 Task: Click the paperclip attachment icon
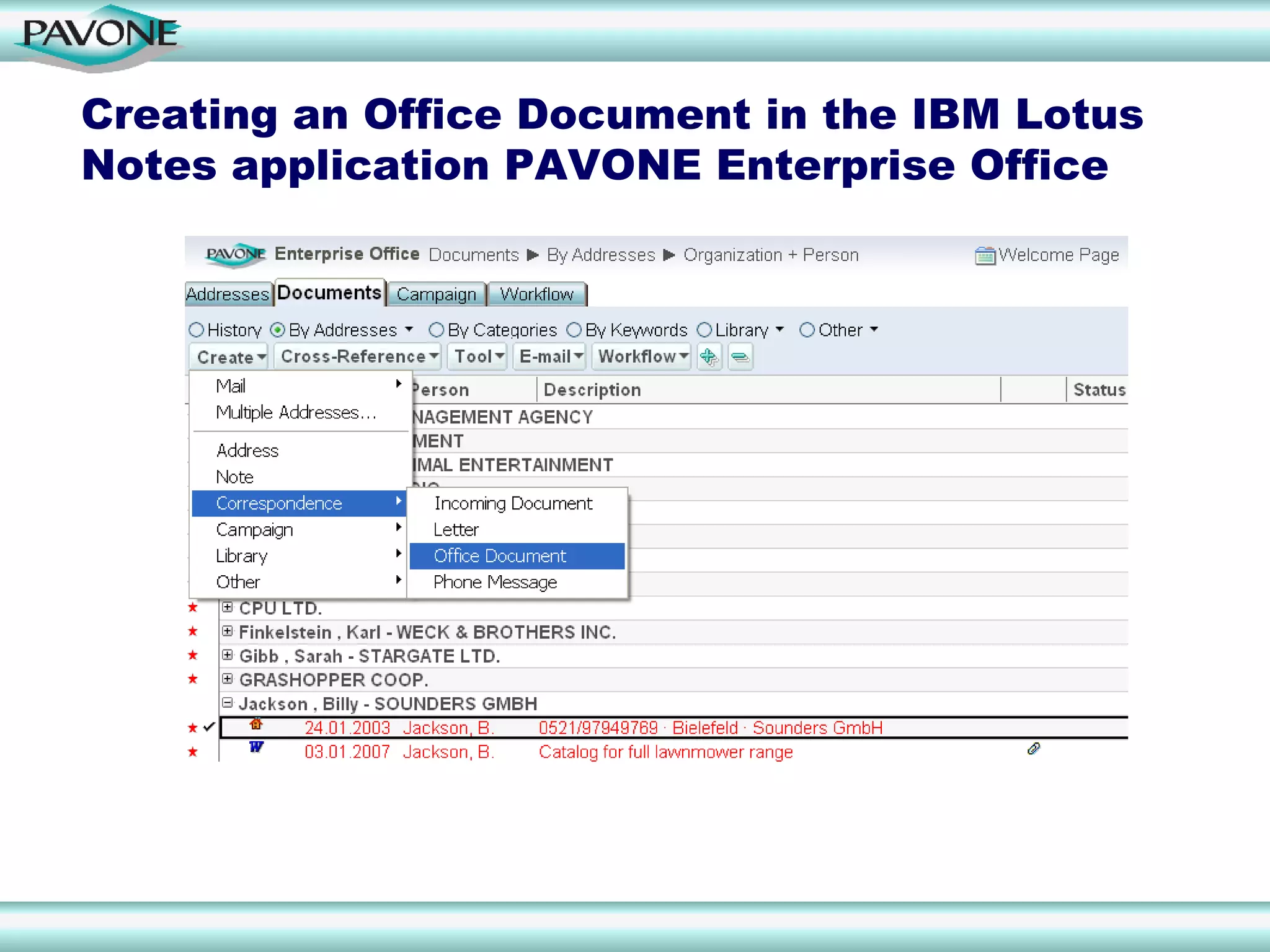coord(1033,749)
